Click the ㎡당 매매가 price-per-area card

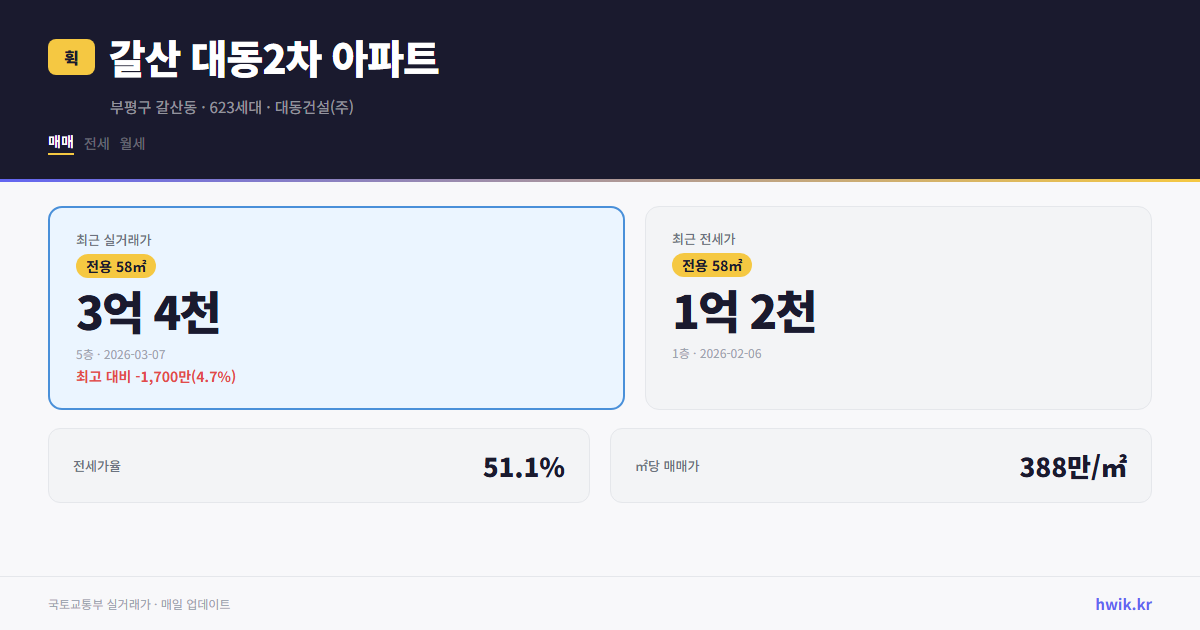click(880, 465)
